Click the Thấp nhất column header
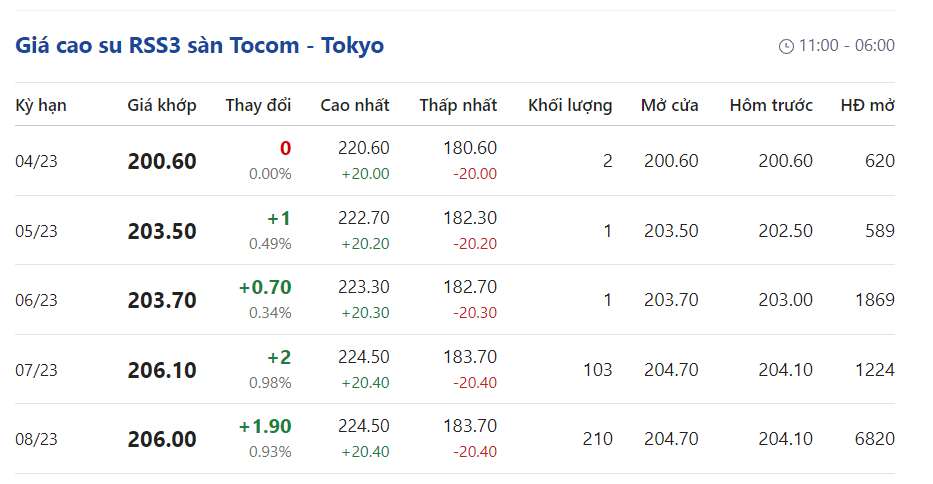The image size is (933, 484). 458,105
